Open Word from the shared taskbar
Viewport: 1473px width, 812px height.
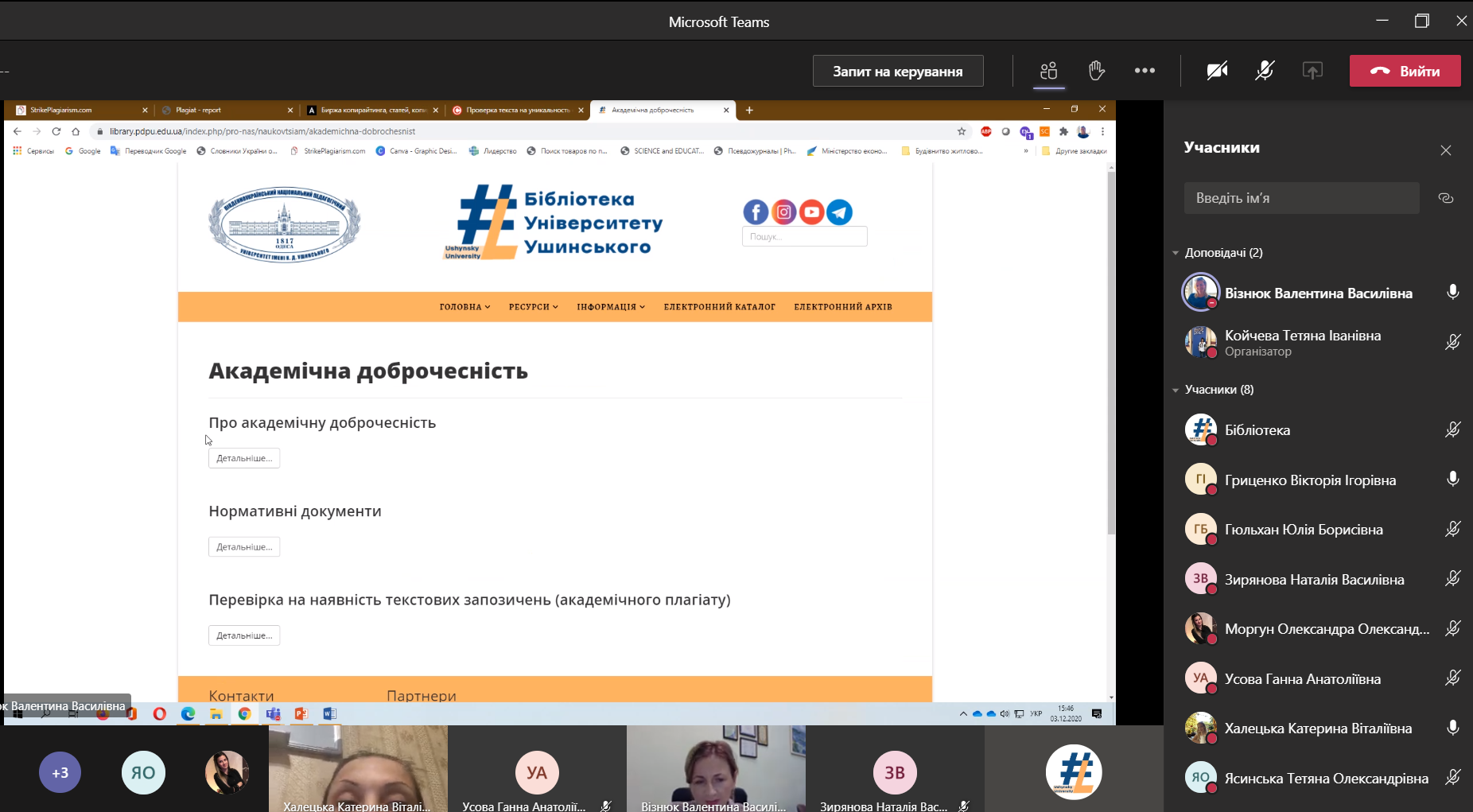pos(329,713)
